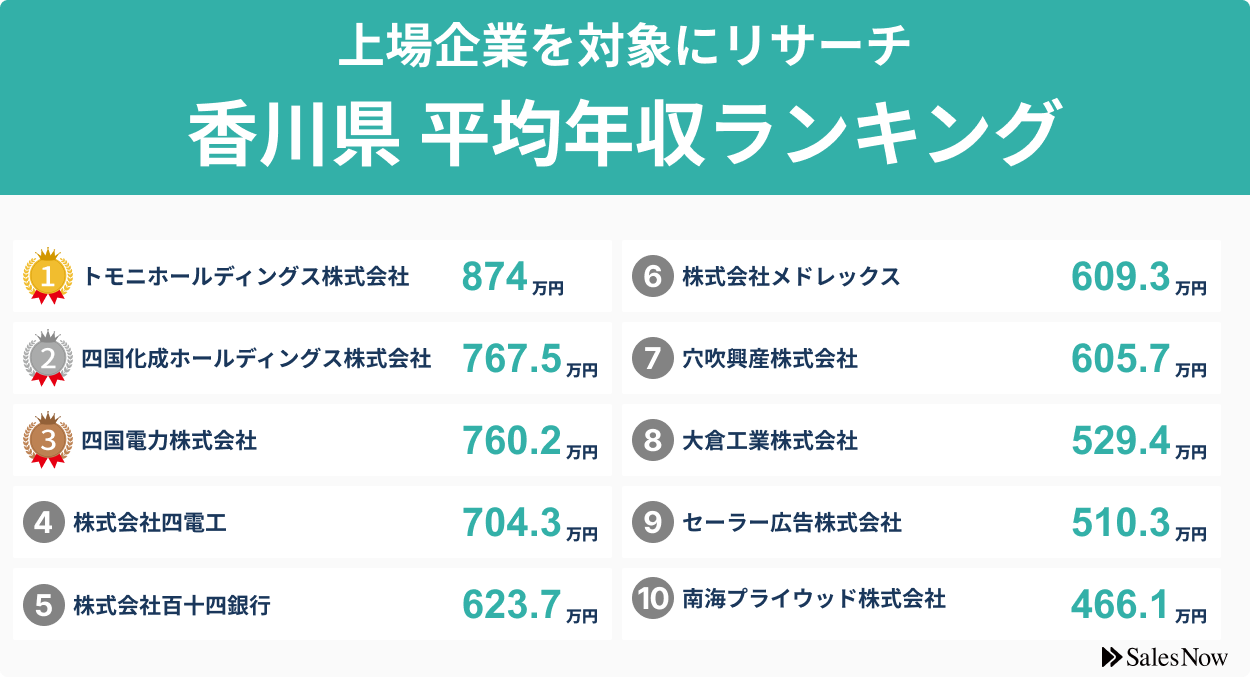Click the bronze medal rank 3 icon
This screenshot has width=1250, height=677.
(48, 440)
